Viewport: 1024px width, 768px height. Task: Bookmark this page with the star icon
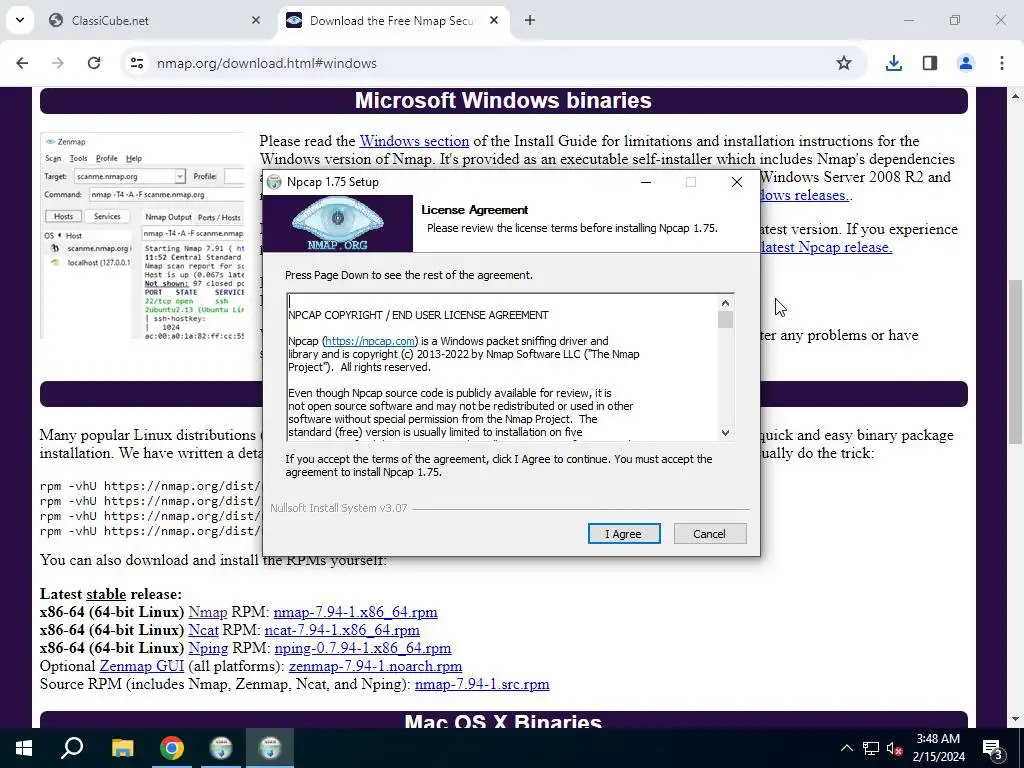(844, 63)
